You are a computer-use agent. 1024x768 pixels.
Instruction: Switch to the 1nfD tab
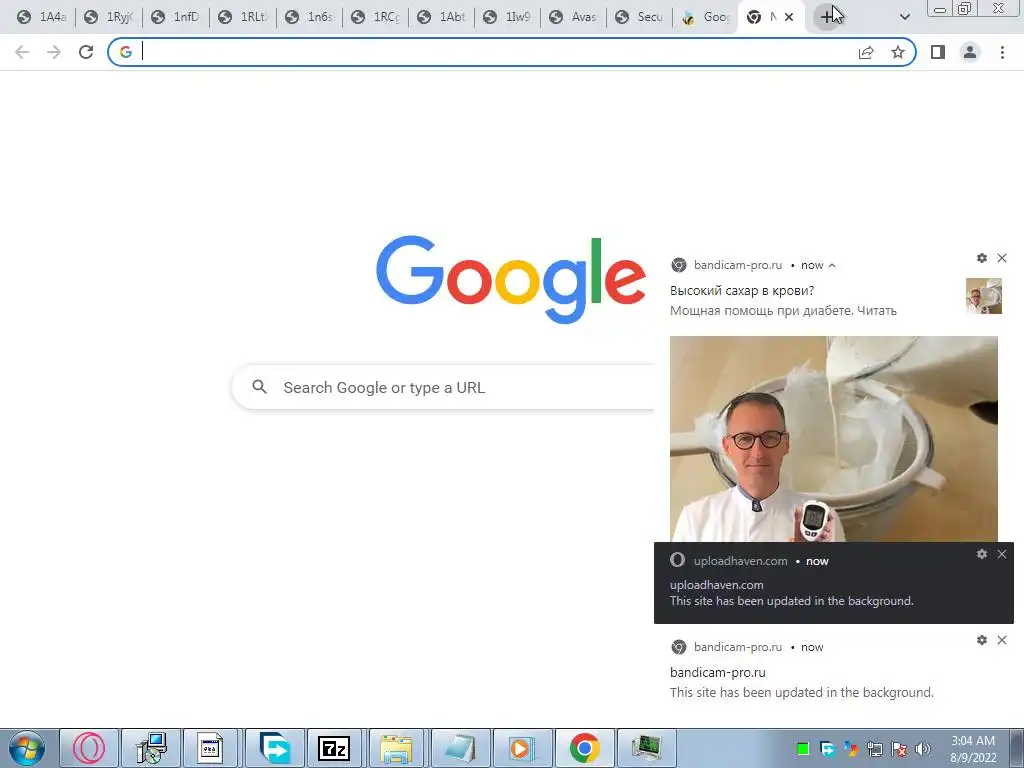[x=175, y=17]
